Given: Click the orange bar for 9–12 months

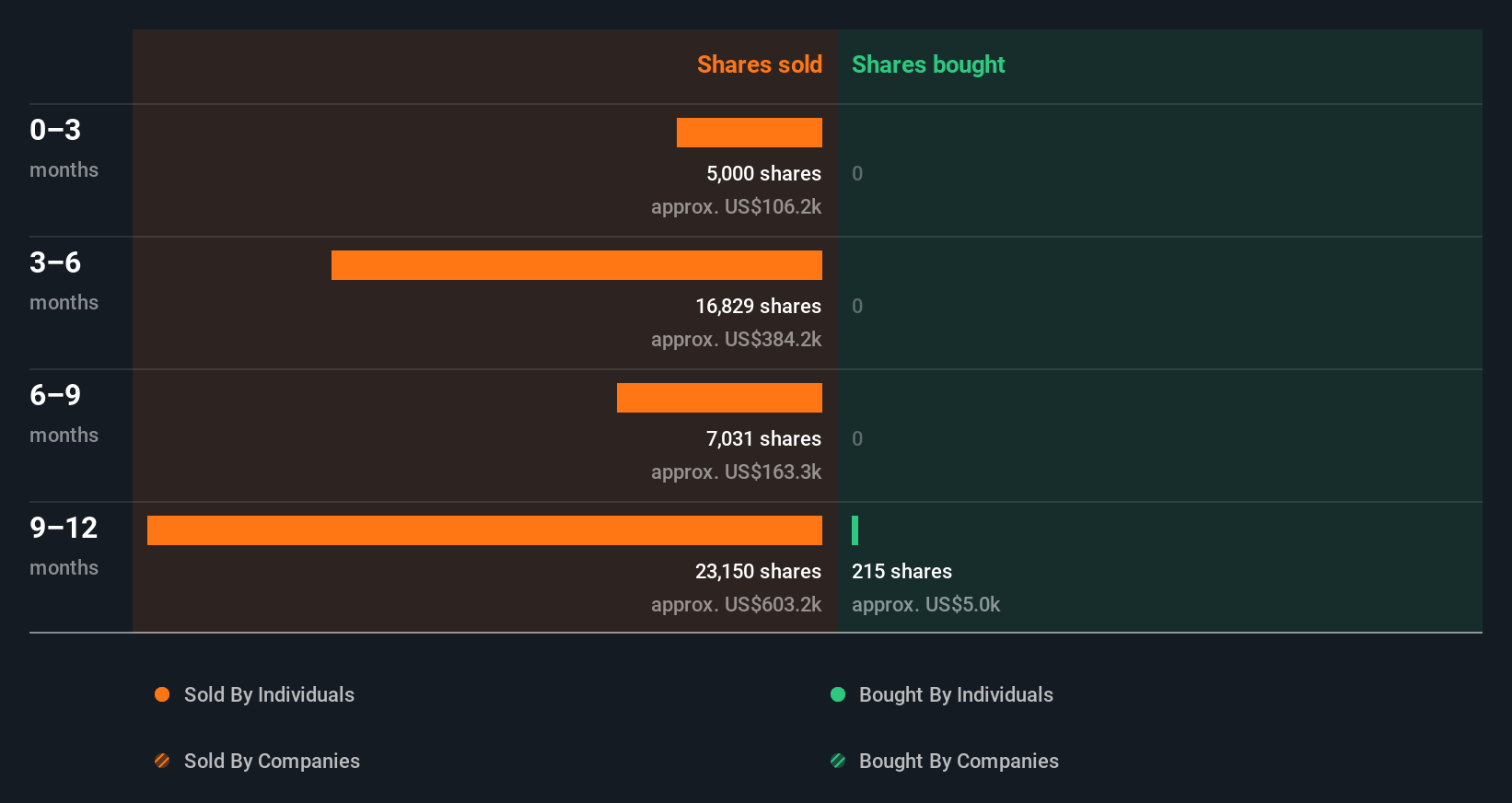Looking at the screenshot, I should click(484, 530).
